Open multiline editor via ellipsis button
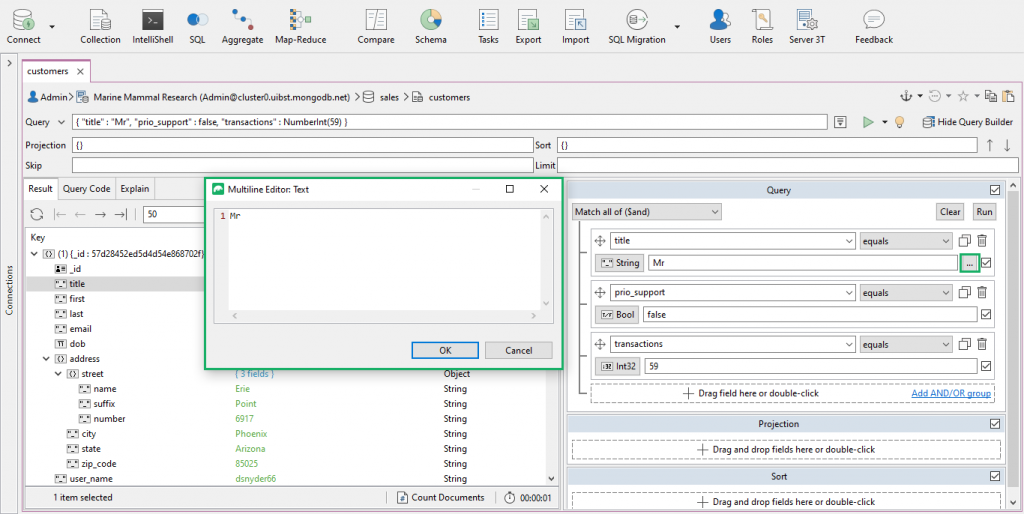 coord(969,263)
